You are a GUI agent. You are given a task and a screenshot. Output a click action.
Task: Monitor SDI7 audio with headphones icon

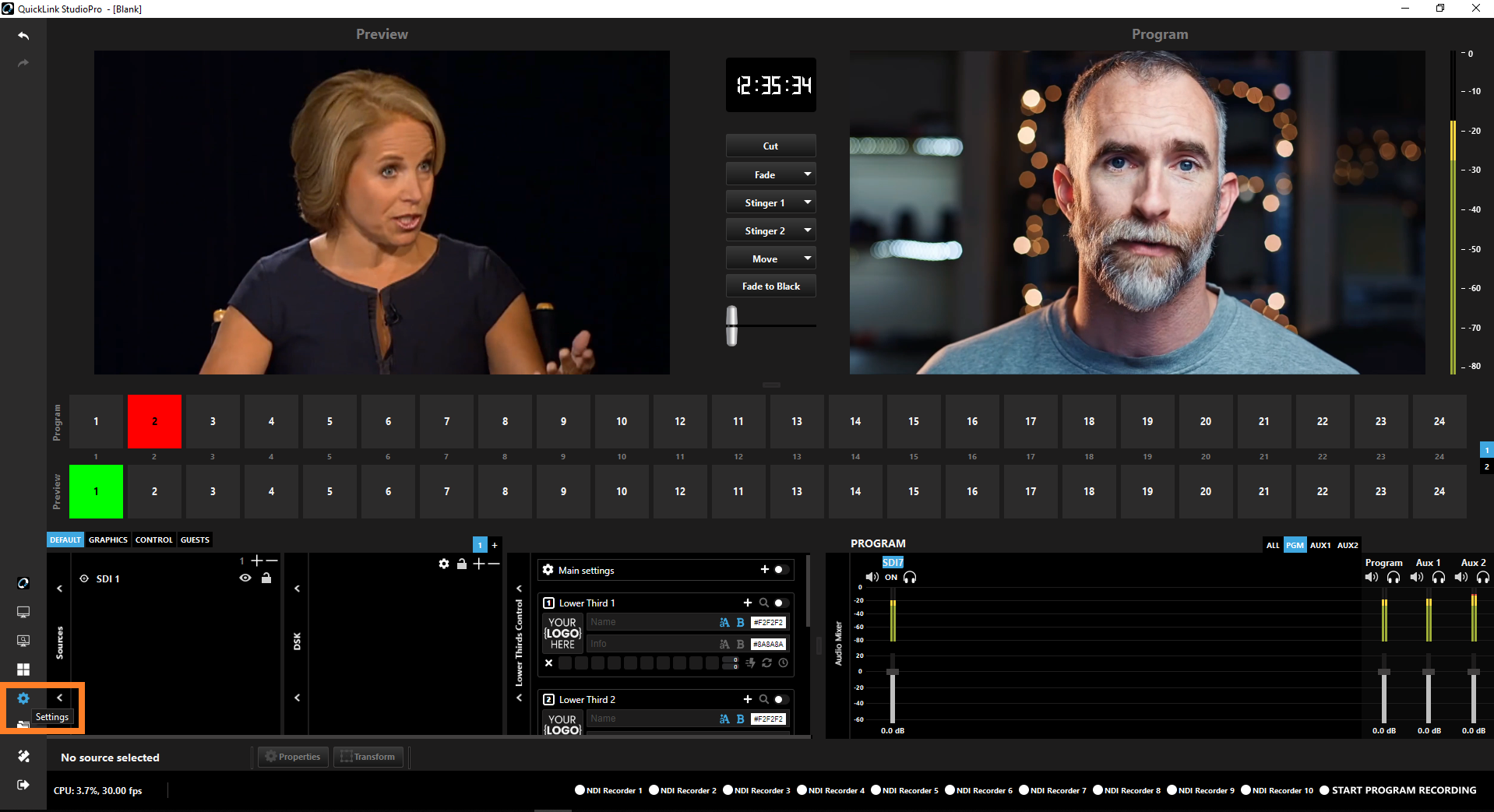(910, 577)
